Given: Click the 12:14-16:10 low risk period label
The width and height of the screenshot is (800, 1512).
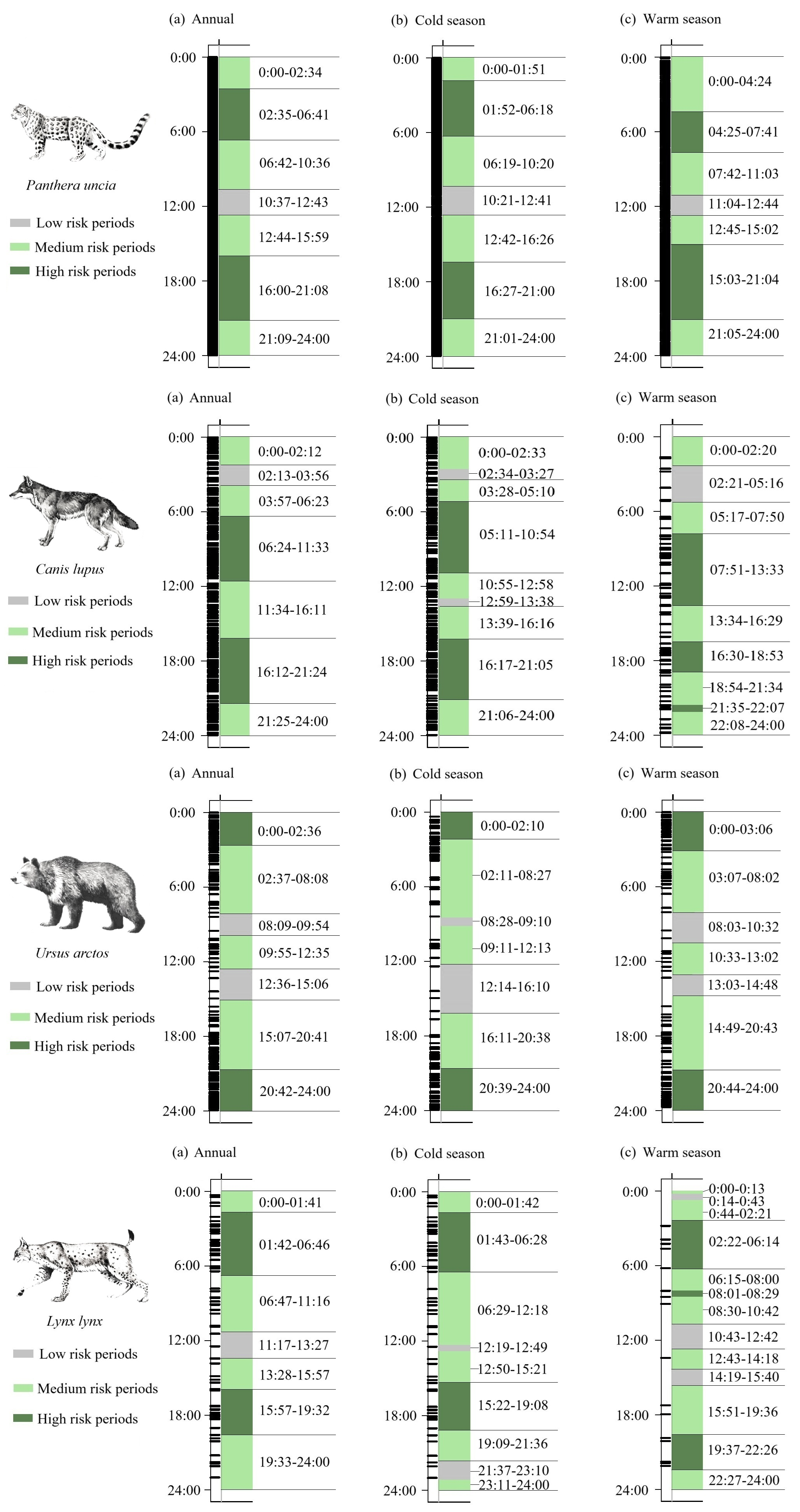Looking at the screenshot, I should pos(515,987).
